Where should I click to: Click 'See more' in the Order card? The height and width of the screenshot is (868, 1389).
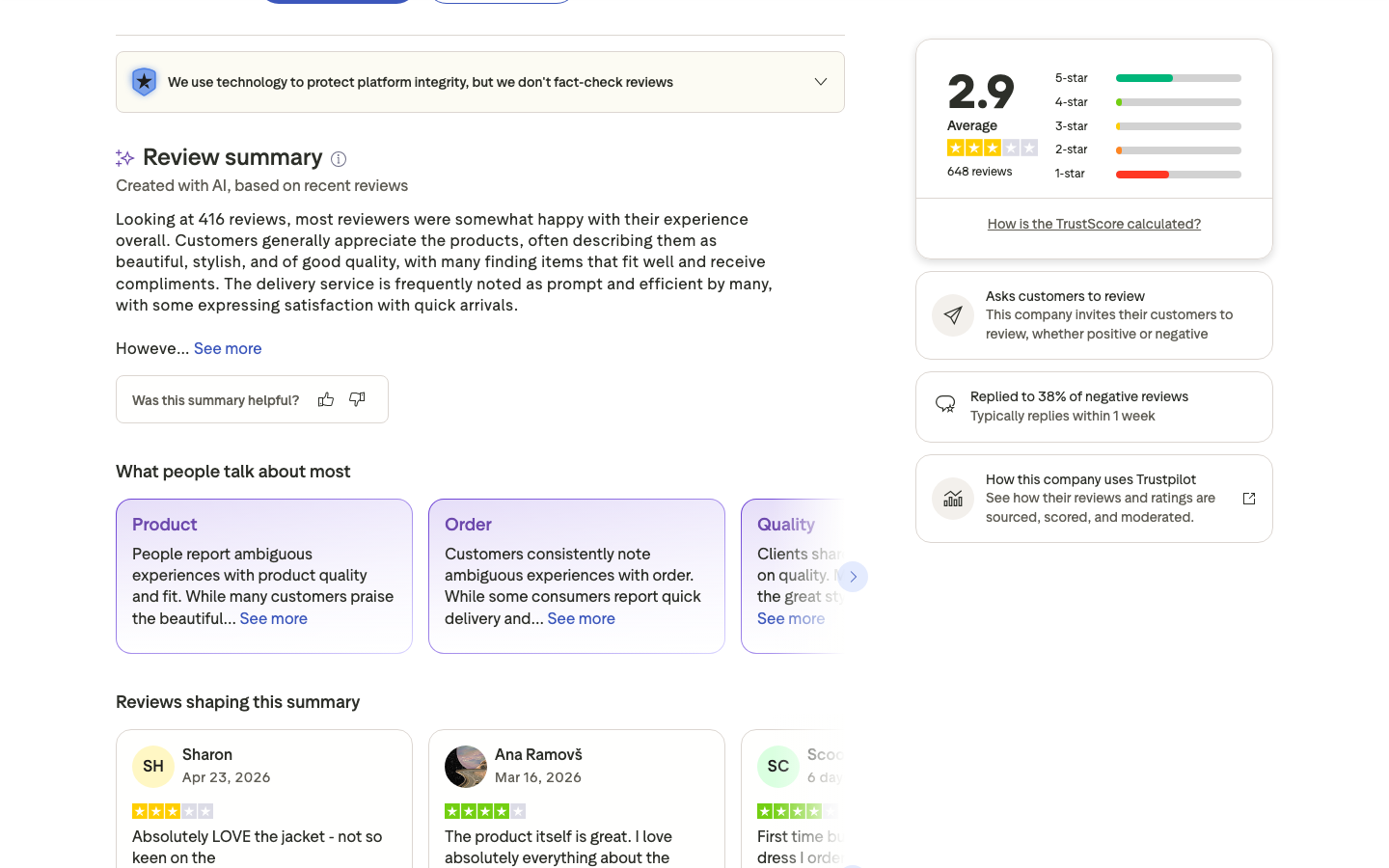582,618
